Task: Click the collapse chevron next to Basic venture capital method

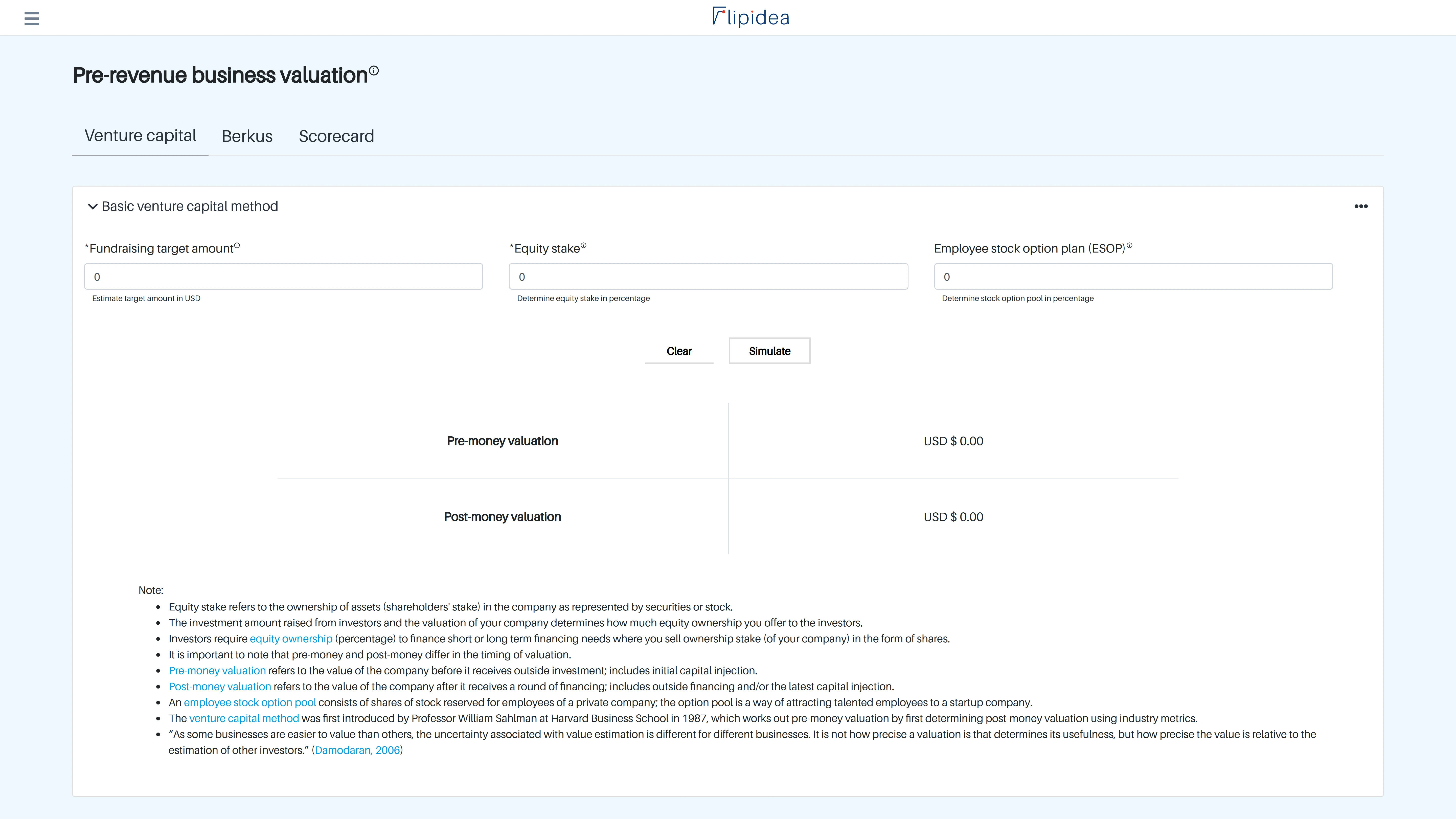Action: pos(91,206)
